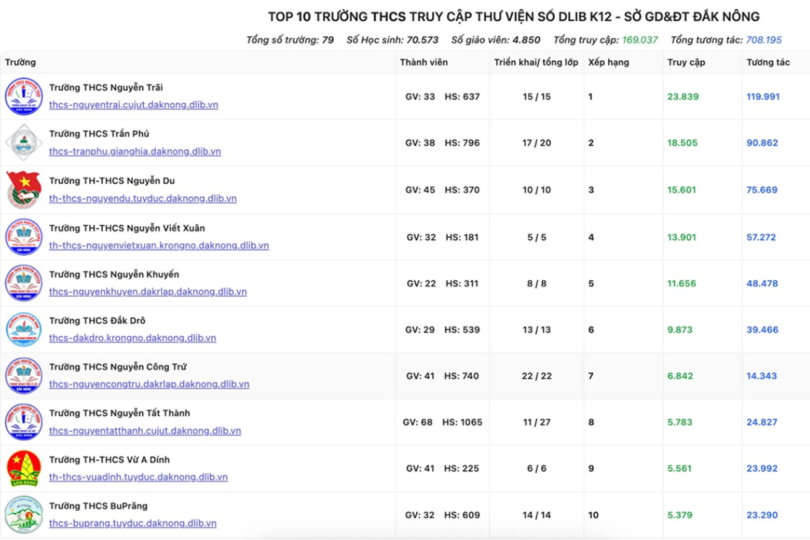Click the total access value 169.037
This screenshot has width=810, height=540.
point(640,40)
